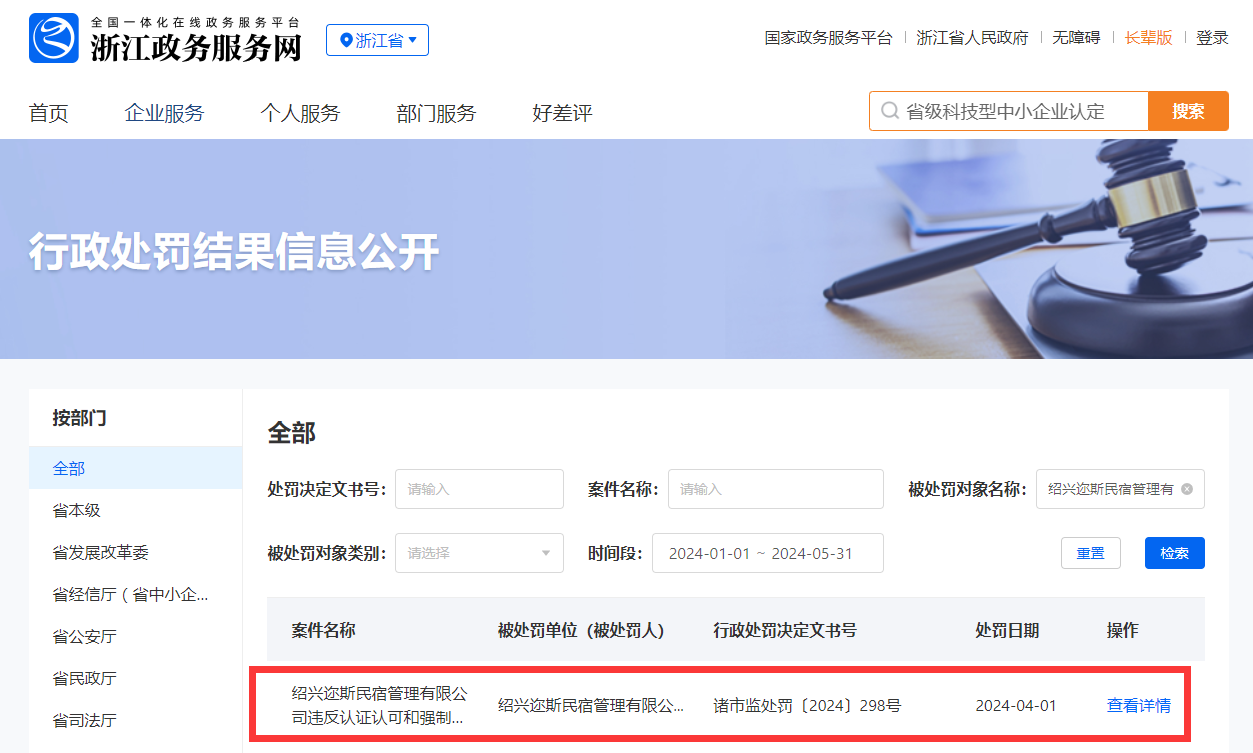Open the 浙江省 region dropdown
This screenshot has height=753, width=1253.
pyautogui.click(x=377, y=40)
